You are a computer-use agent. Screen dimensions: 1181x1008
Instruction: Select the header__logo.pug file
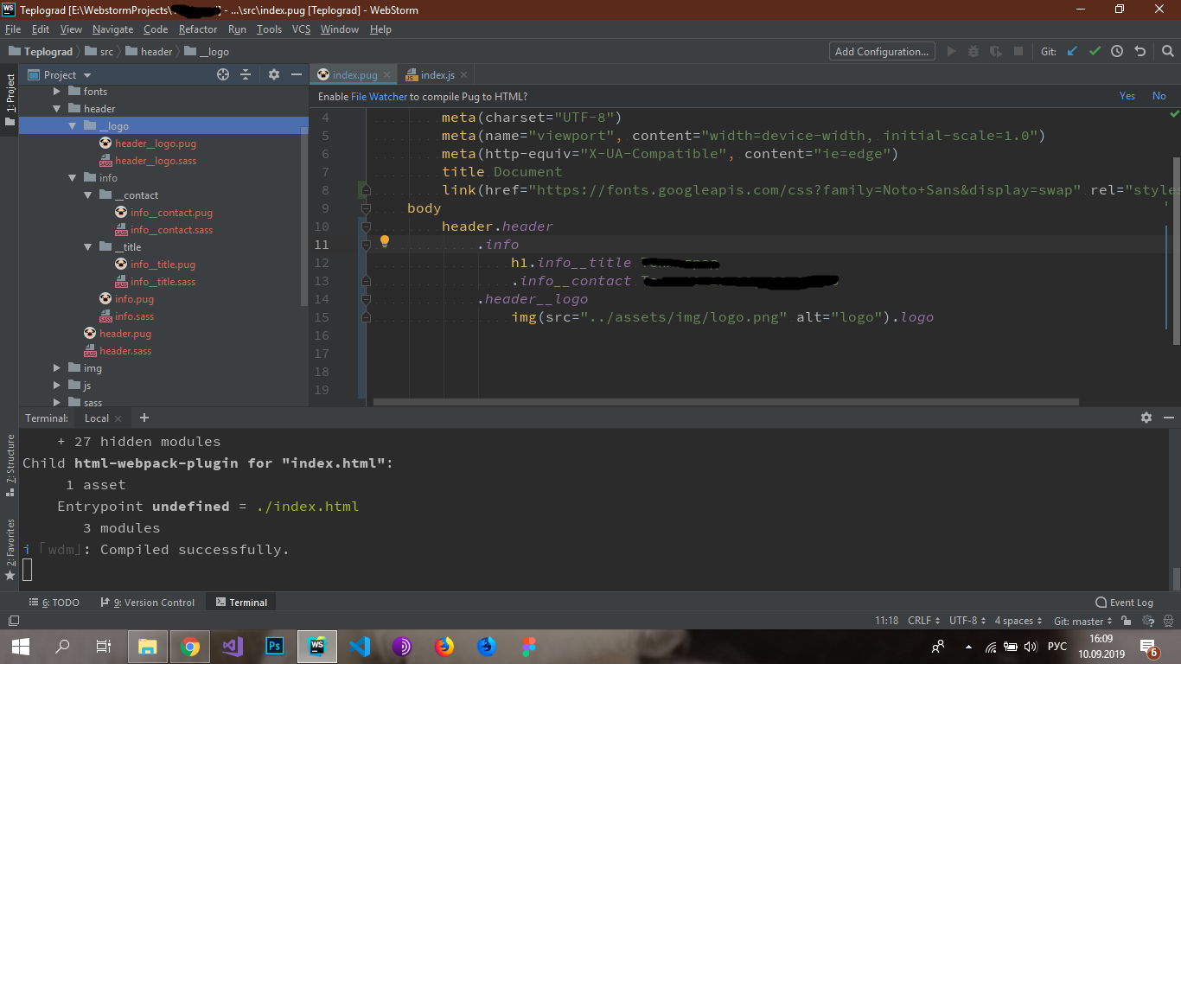[156, 143]
